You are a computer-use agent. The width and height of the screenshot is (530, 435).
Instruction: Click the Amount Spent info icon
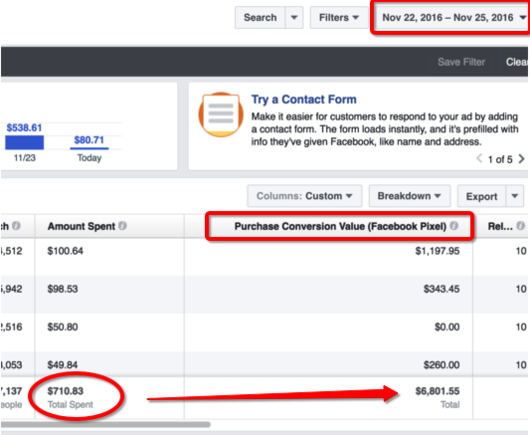tap(123, 226)
